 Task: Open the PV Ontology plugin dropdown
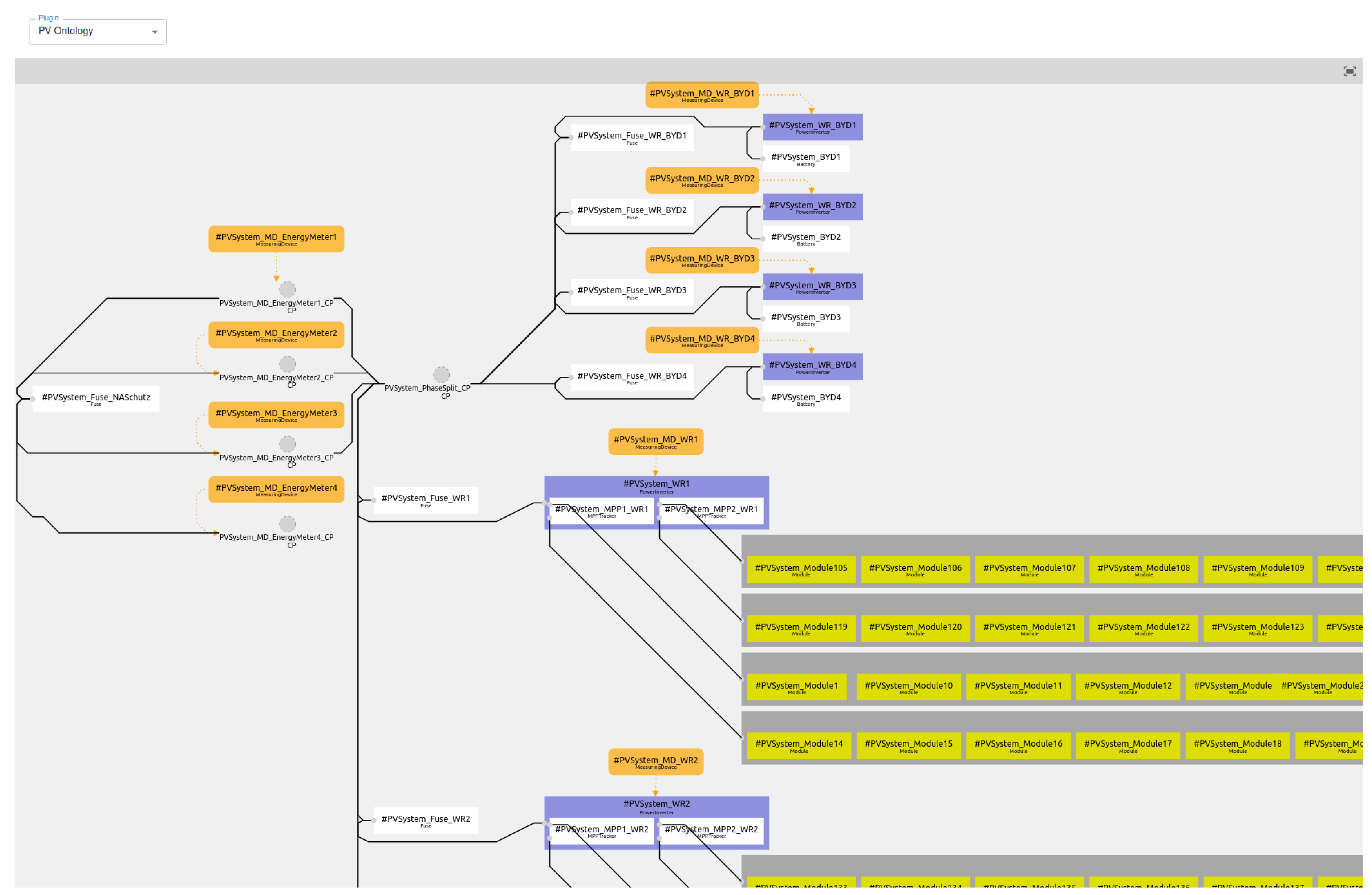97,31
